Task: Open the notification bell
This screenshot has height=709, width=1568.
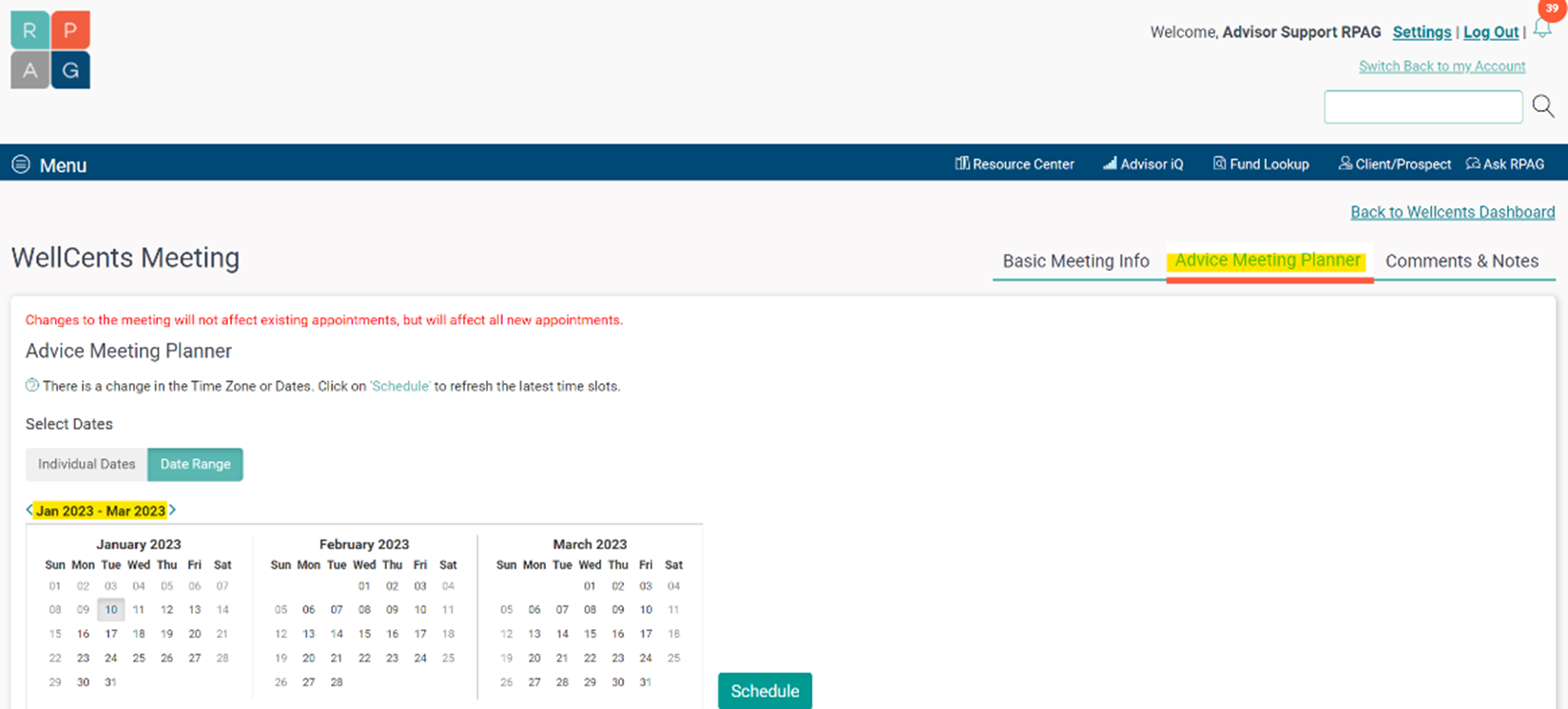Action: pyautogui.click(x=1542, y=29)
